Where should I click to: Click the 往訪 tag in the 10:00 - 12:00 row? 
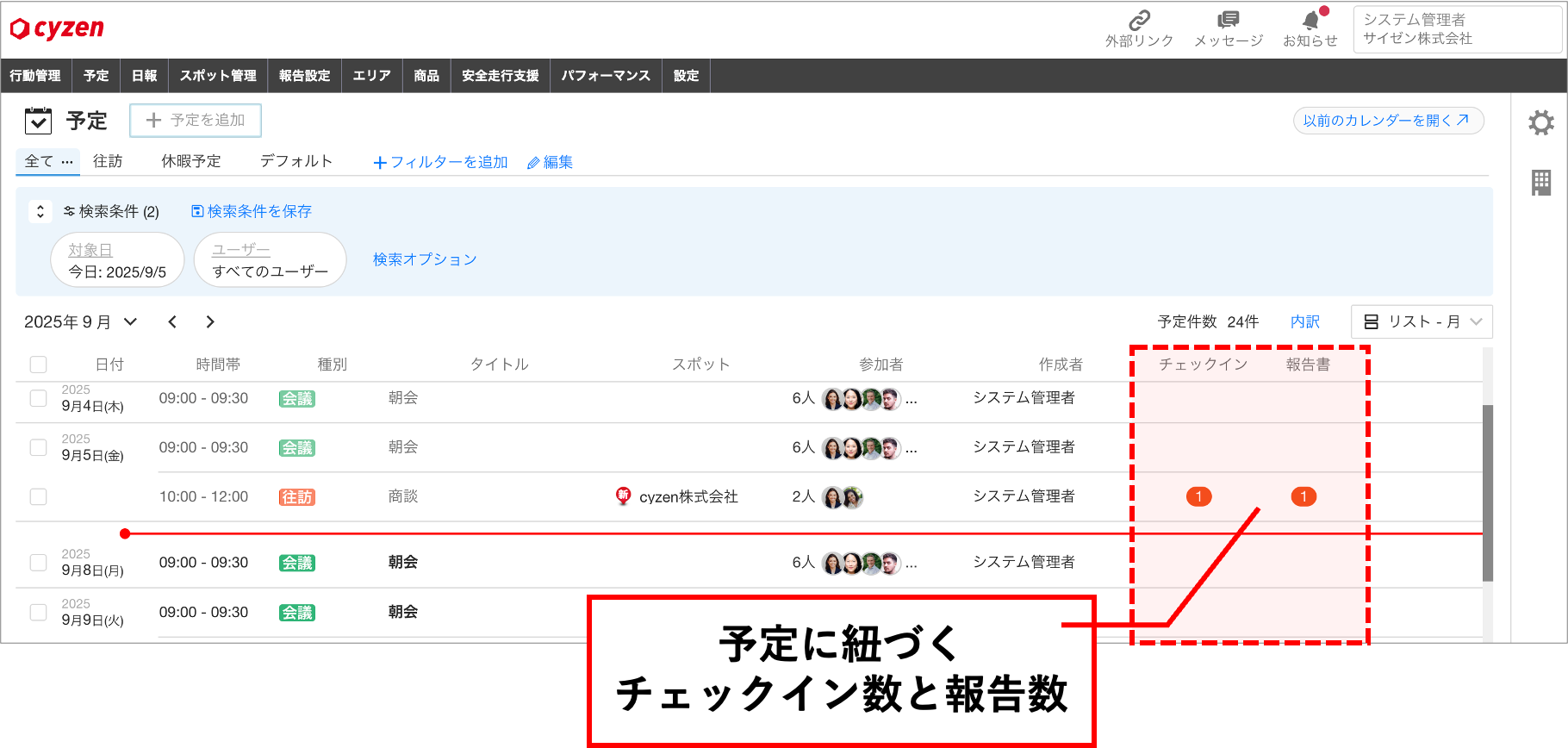297,497
